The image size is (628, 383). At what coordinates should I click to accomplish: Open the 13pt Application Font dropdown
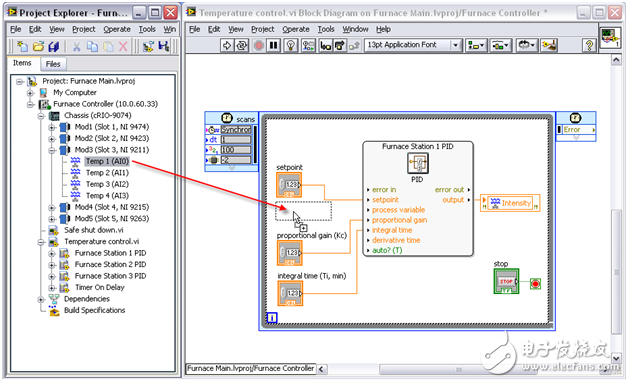tap(413, 45)
